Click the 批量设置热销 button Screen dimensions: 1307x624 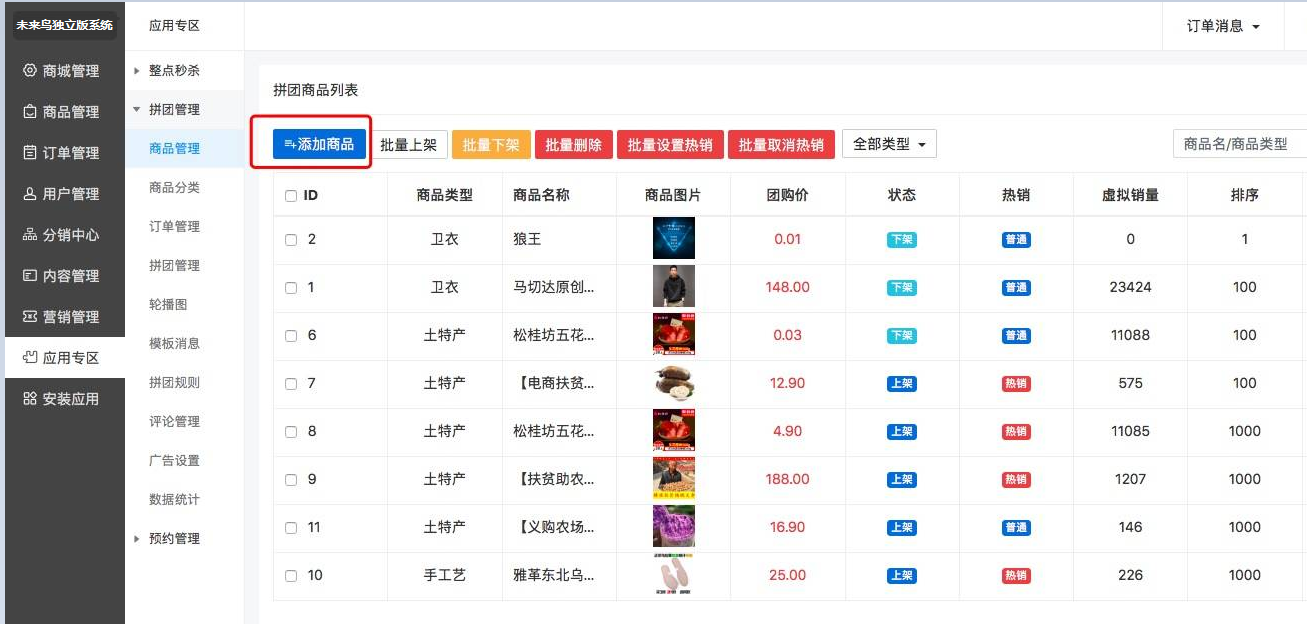(x=670, y=145)
